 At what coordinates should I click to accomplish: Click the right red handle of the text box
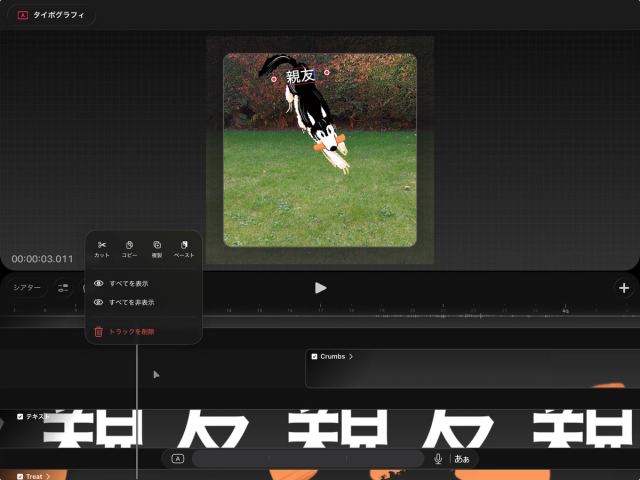[327, 72]
